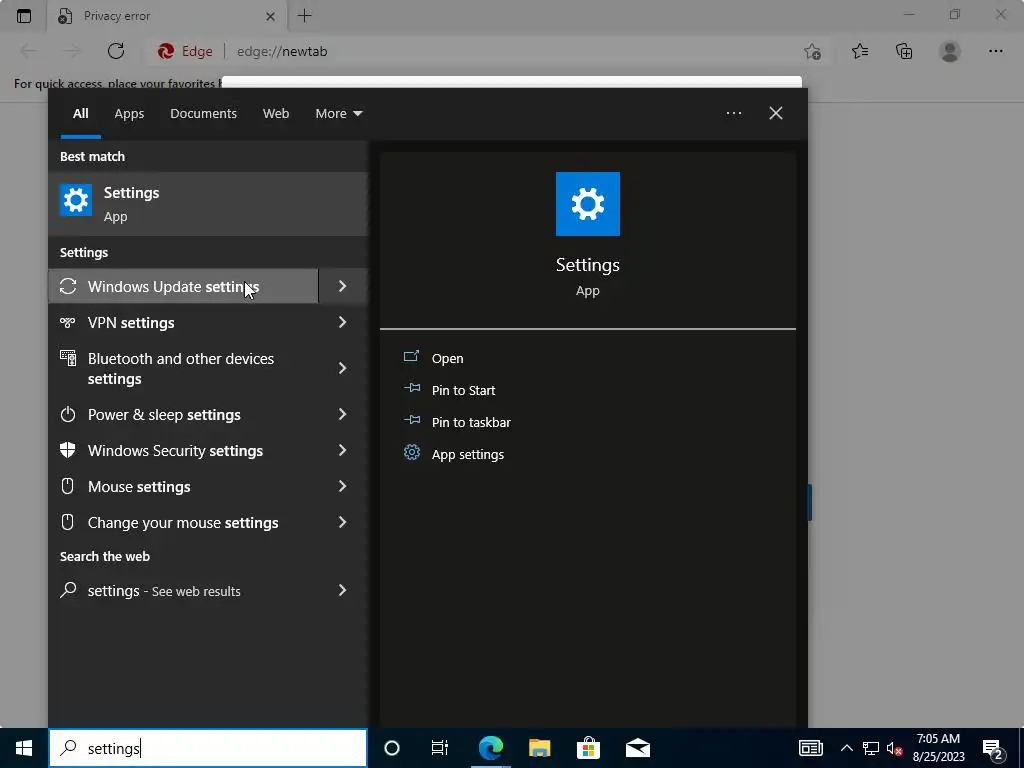
Task: Expand Windows Security settings arrow
Action: 342,450
